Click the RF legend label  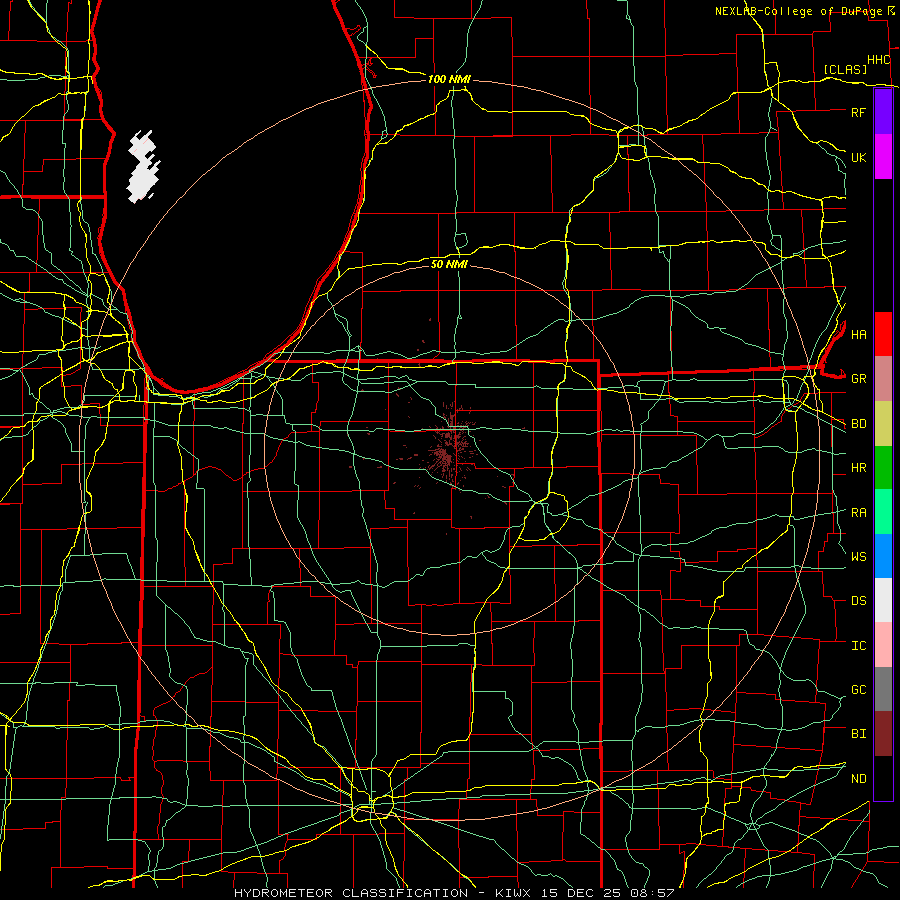point(859,112)
